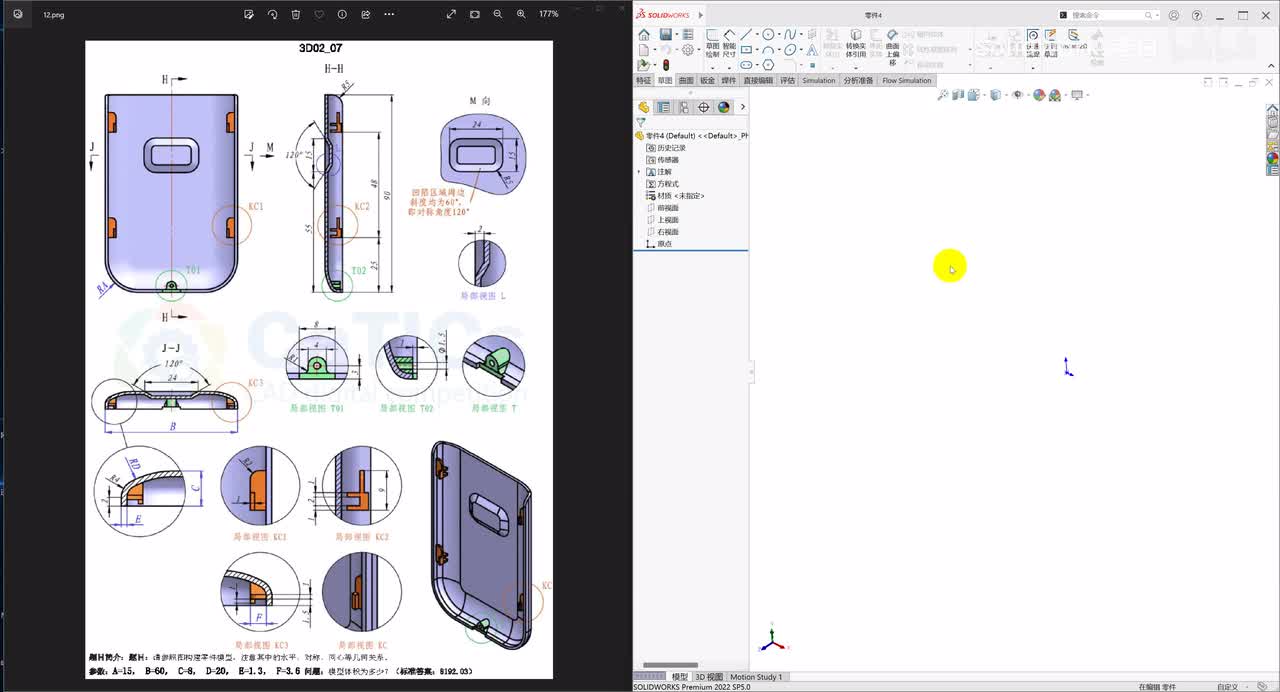Select the Ellipse sketch tool
The height and width of the screenshot is (692, 1280).
pos(790,50)
